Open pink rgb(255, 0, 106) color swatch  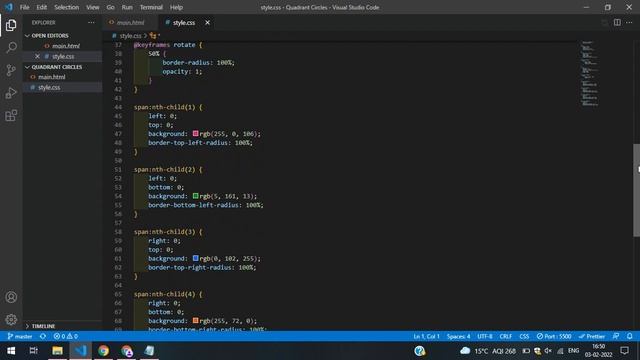[x=196, y=133]
